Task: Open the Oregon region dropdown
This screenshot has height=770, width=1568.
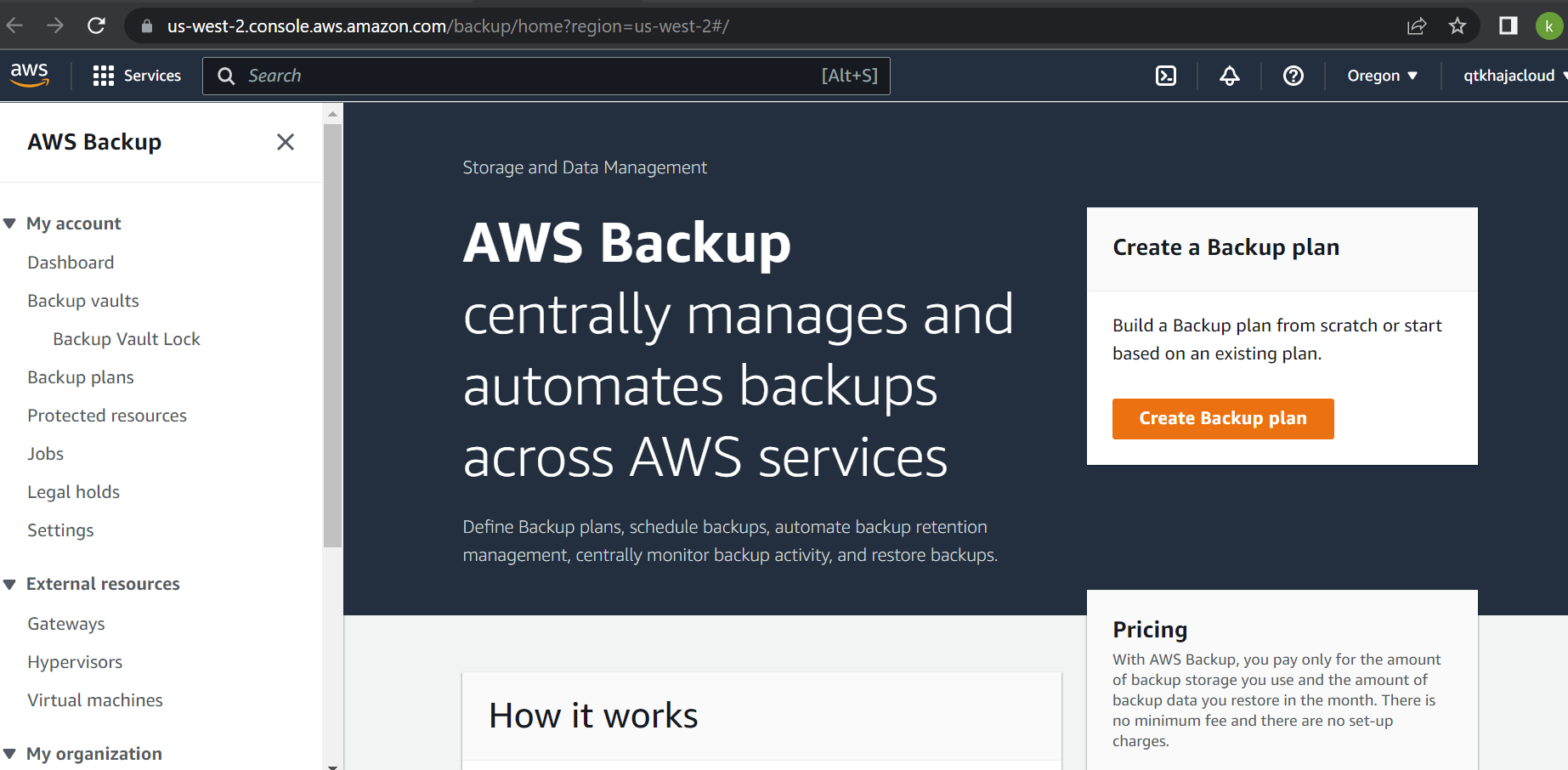Action: (x=1382, y=76)
